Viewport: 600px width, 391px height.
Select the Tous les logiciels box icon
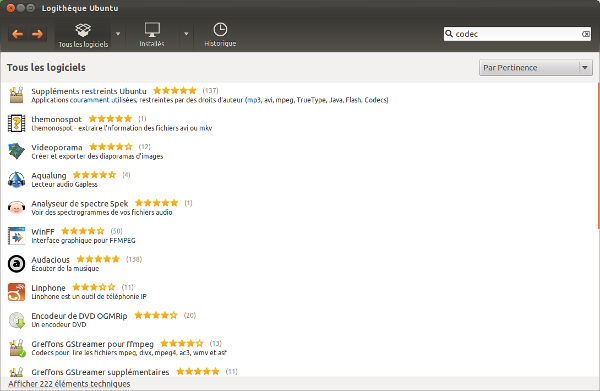point(83,30)
